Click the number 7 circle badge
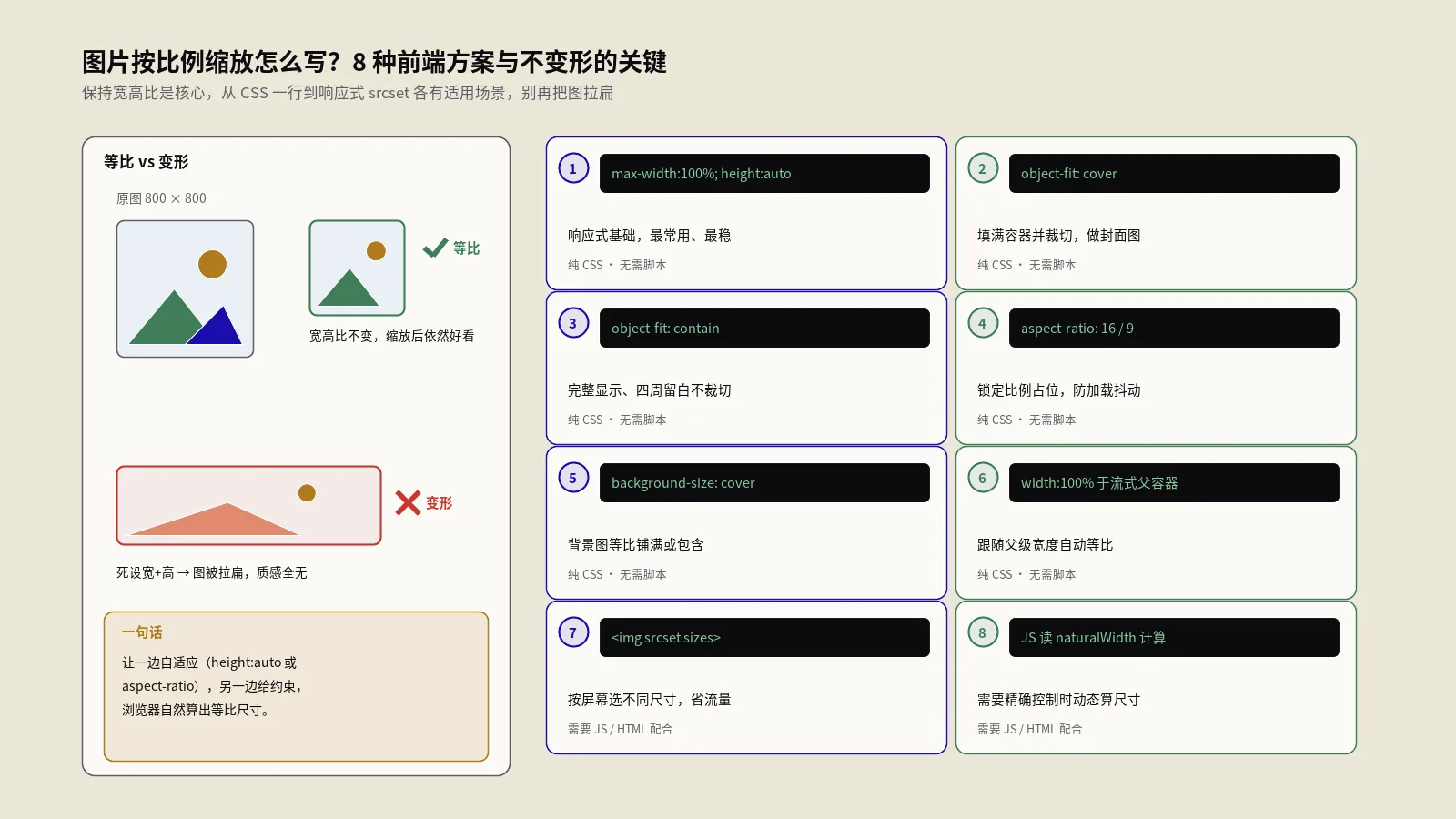 [x=573, y=632]
